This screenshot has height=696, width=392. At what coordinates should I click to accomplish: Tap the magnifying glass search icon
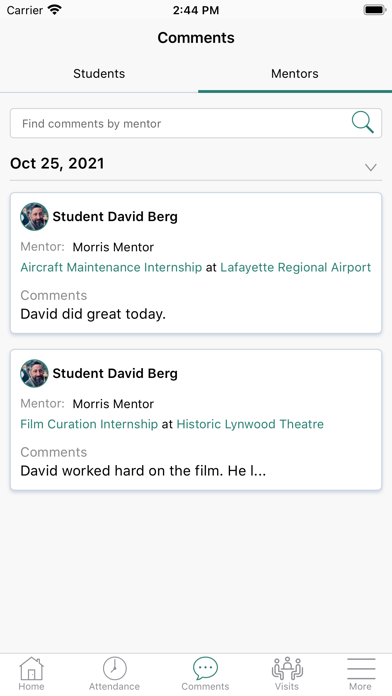point(363,123)
